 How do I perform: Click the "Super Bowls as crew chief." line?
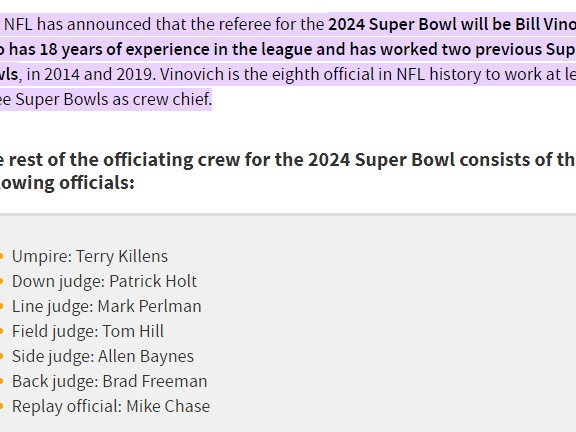(x=114, y=100)
